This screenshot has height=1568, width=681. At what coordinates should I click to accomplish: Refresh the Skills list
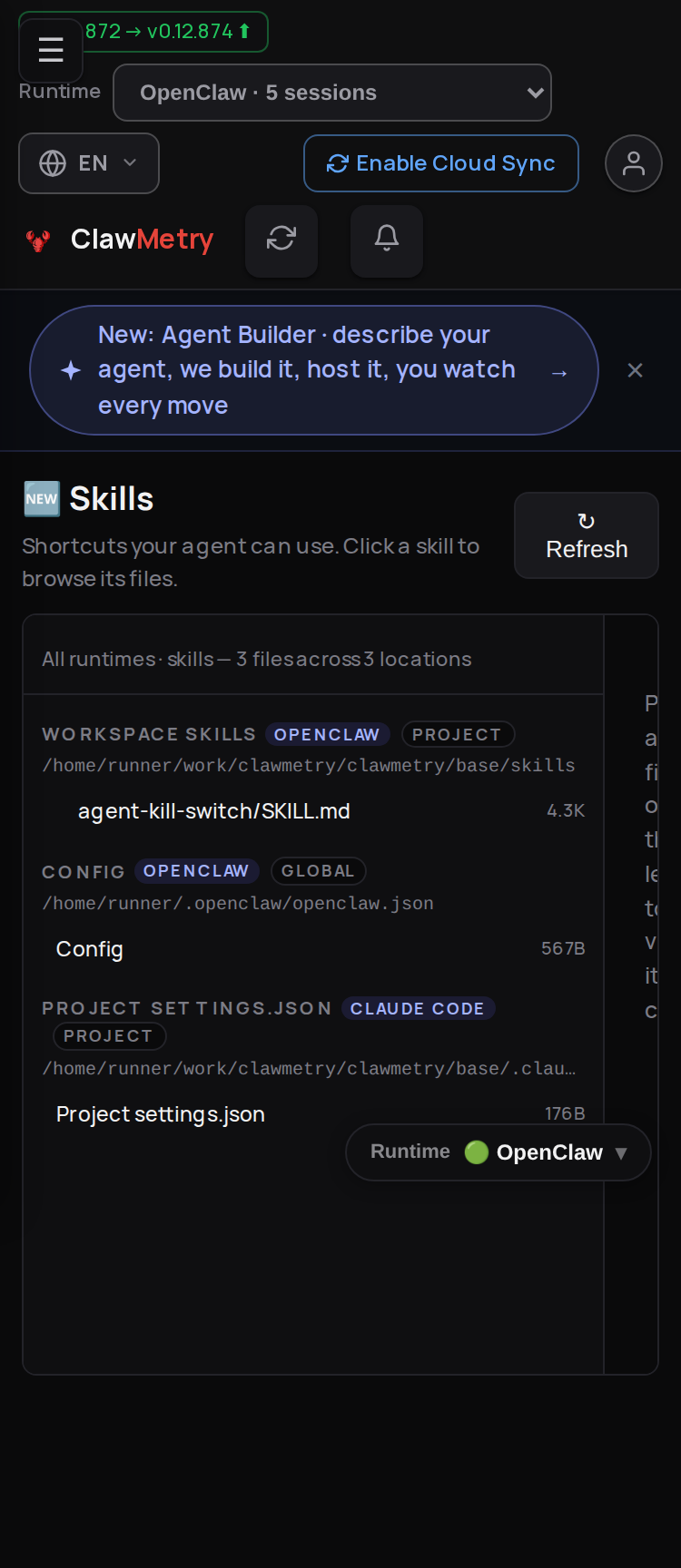click(587, 535)
